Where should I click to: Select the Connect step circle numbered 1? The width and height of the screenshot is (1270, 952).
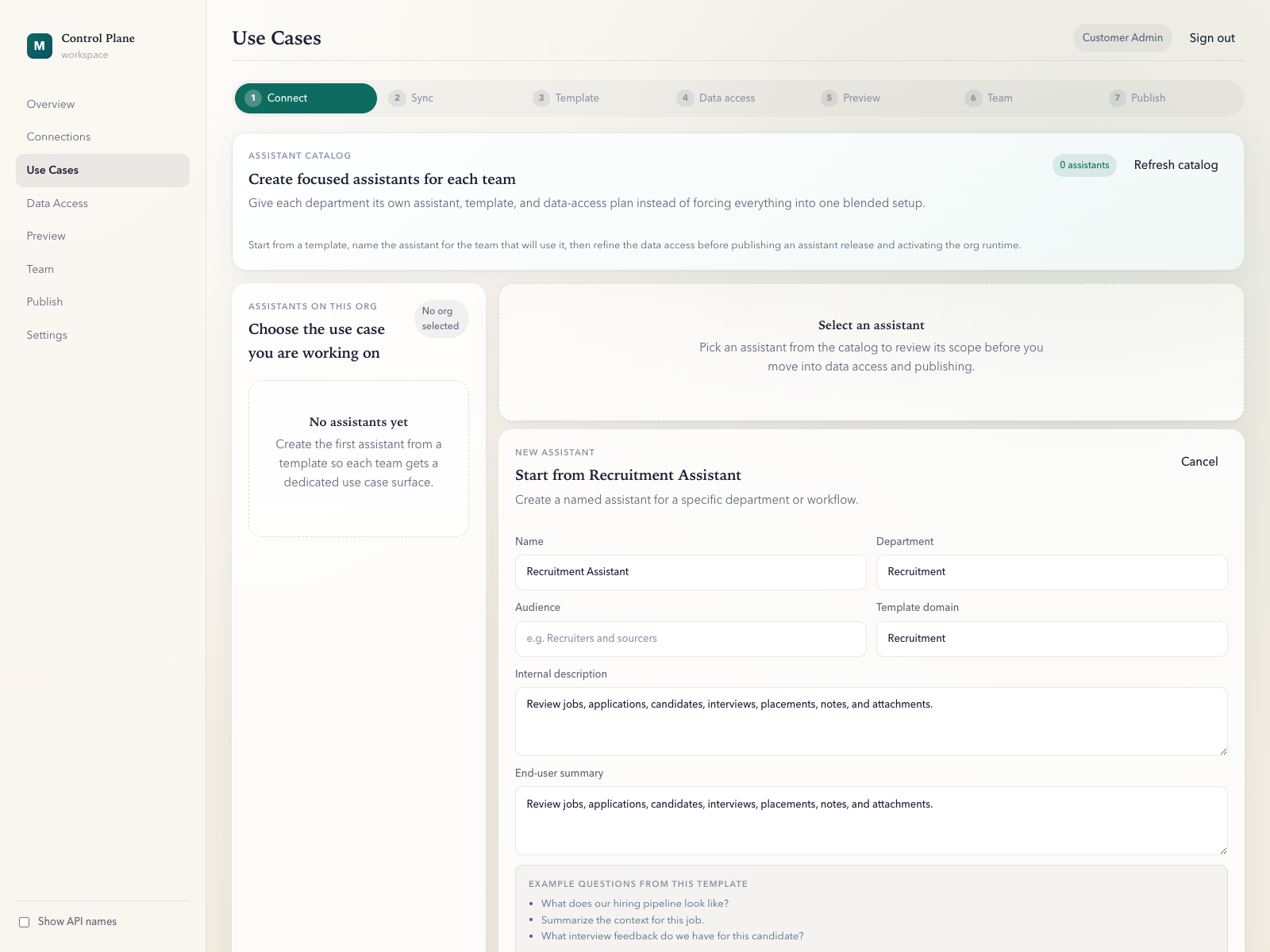pyautogui.click(x=252, y=98)
